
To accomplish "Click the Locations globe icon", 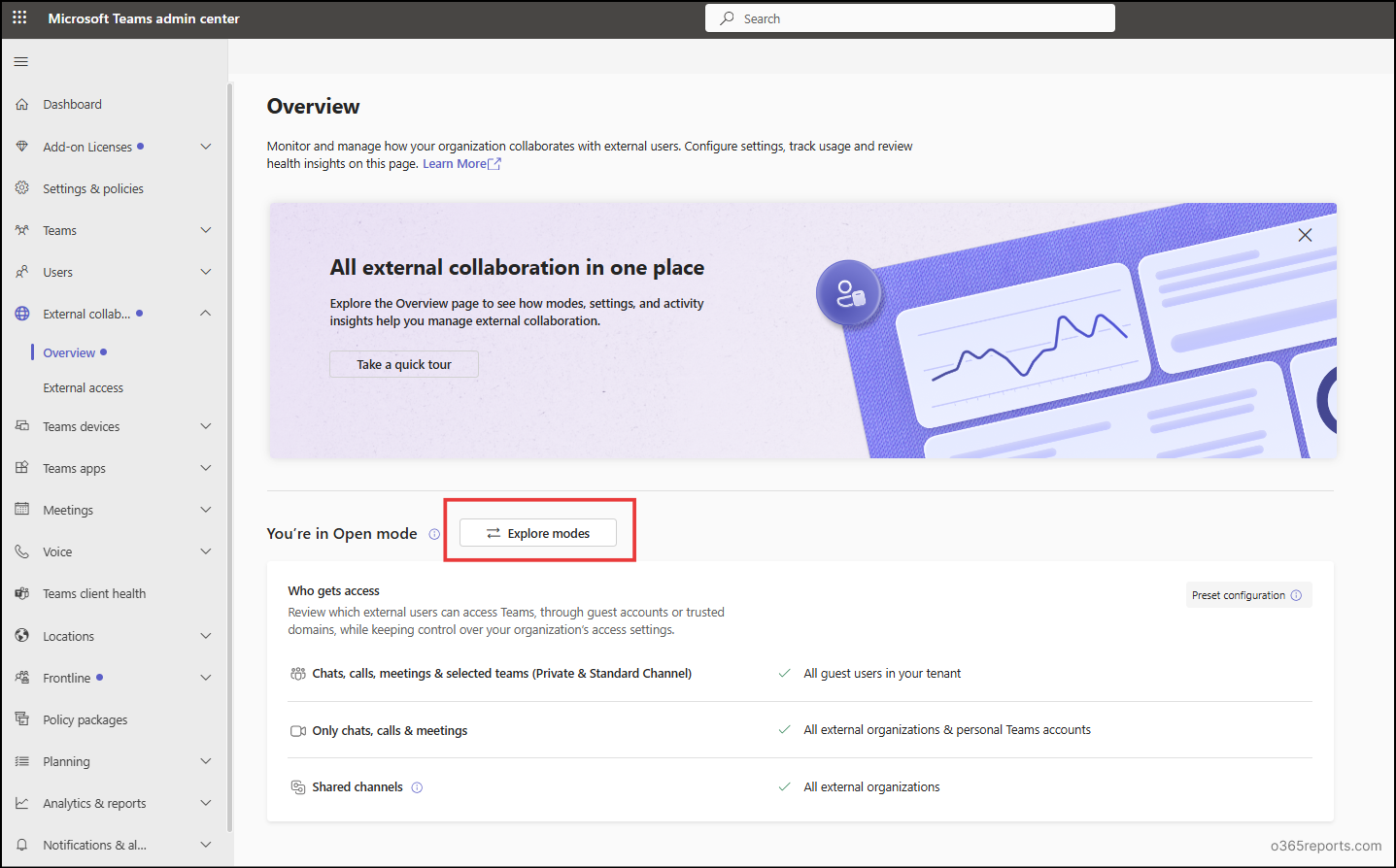I will pyautogui.click(x=22, y=636).
